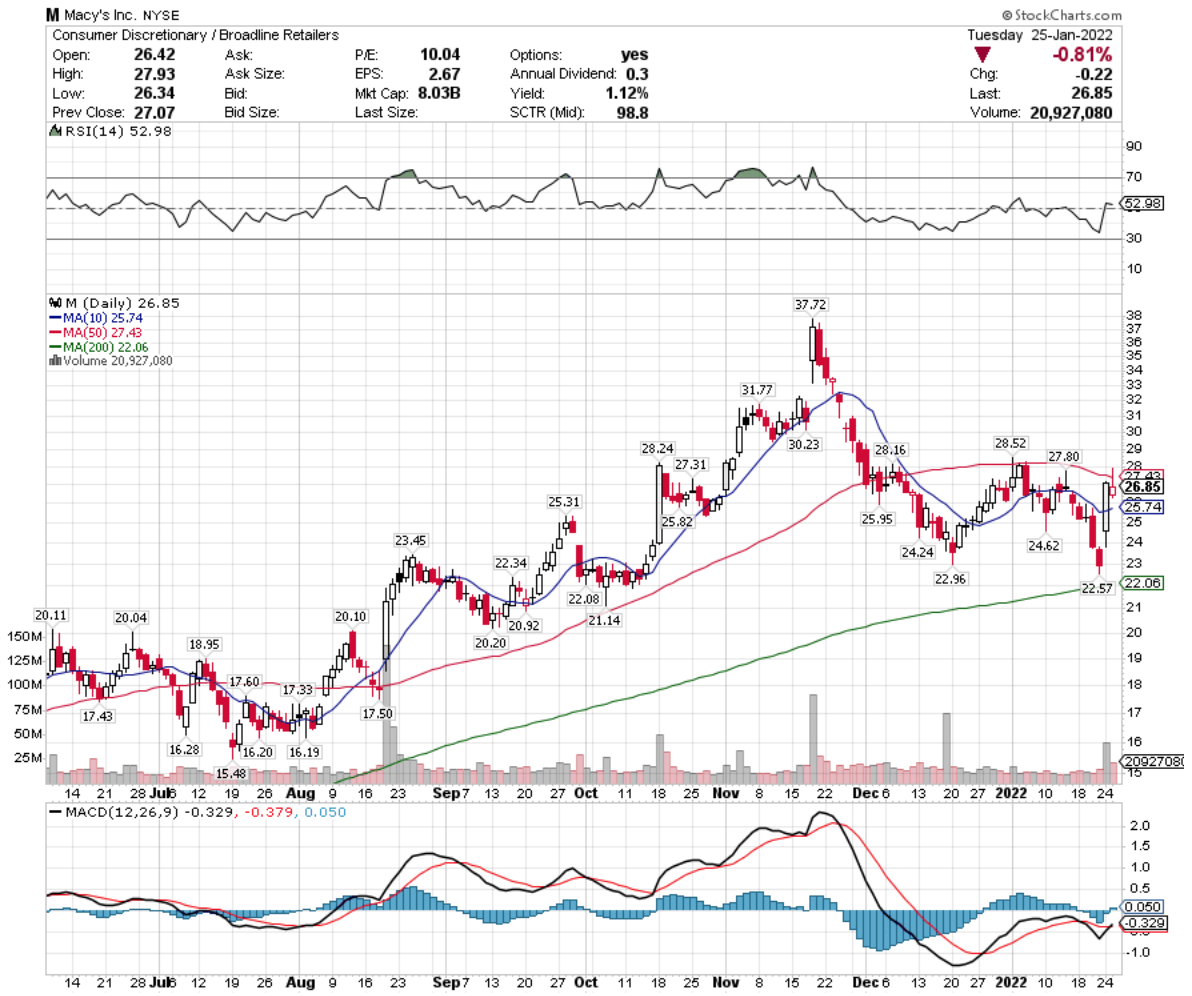Click the -0.329 MACD axis tag

tap(1143, 923)
